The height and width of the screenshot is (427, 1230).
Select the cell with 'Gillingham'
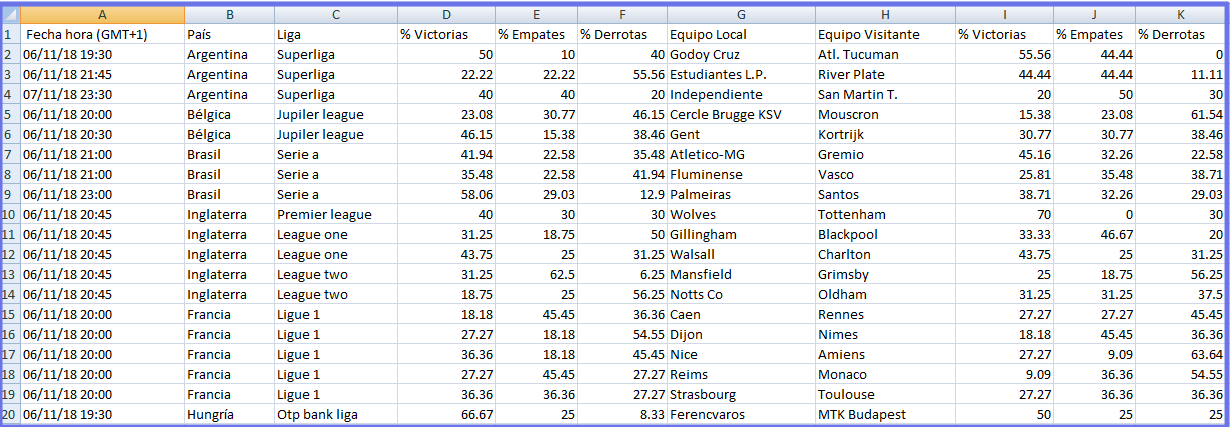[741, 234]
